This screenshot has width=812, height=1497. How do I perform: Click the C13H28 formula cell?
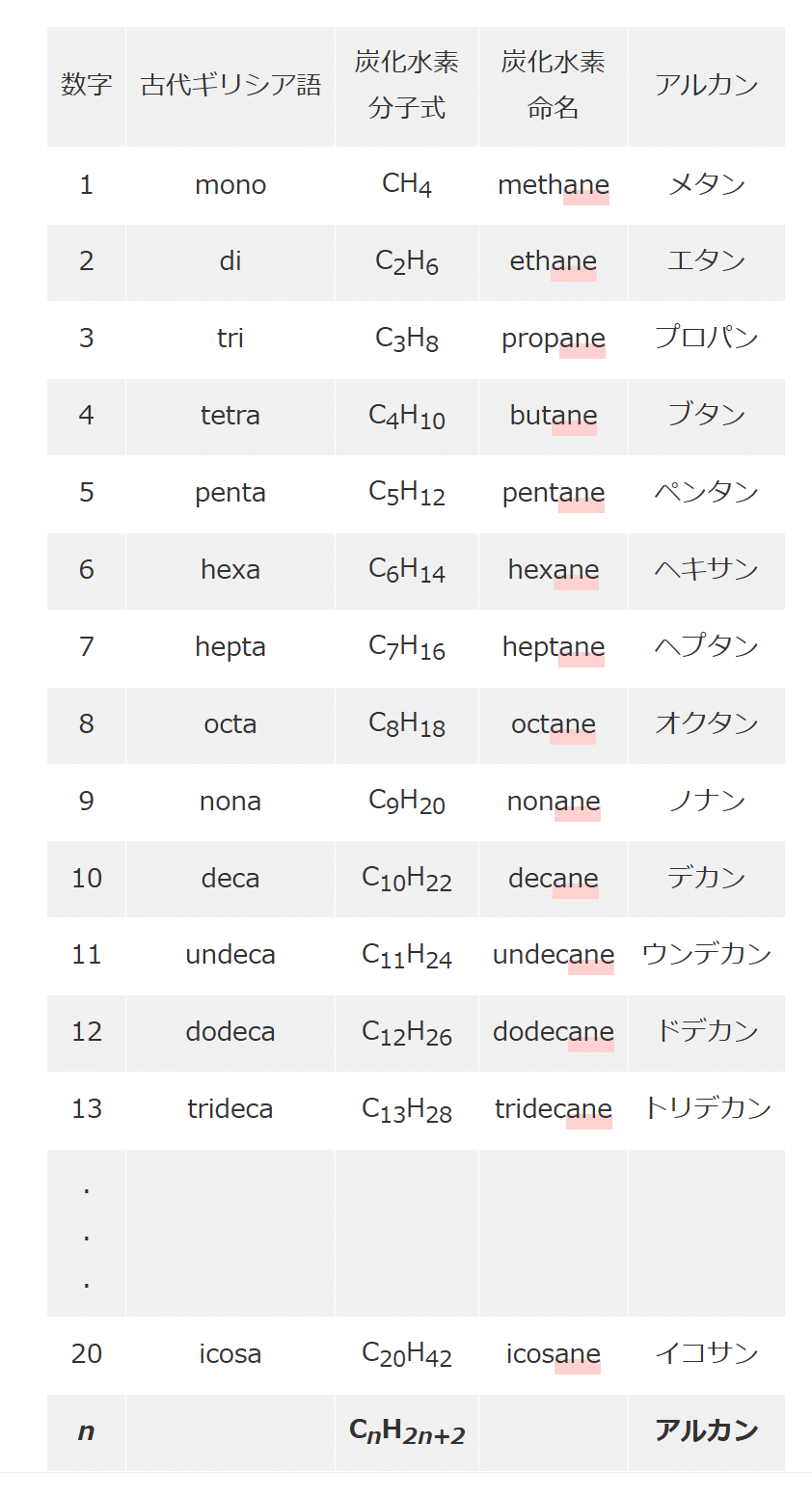coord(407,1110)
